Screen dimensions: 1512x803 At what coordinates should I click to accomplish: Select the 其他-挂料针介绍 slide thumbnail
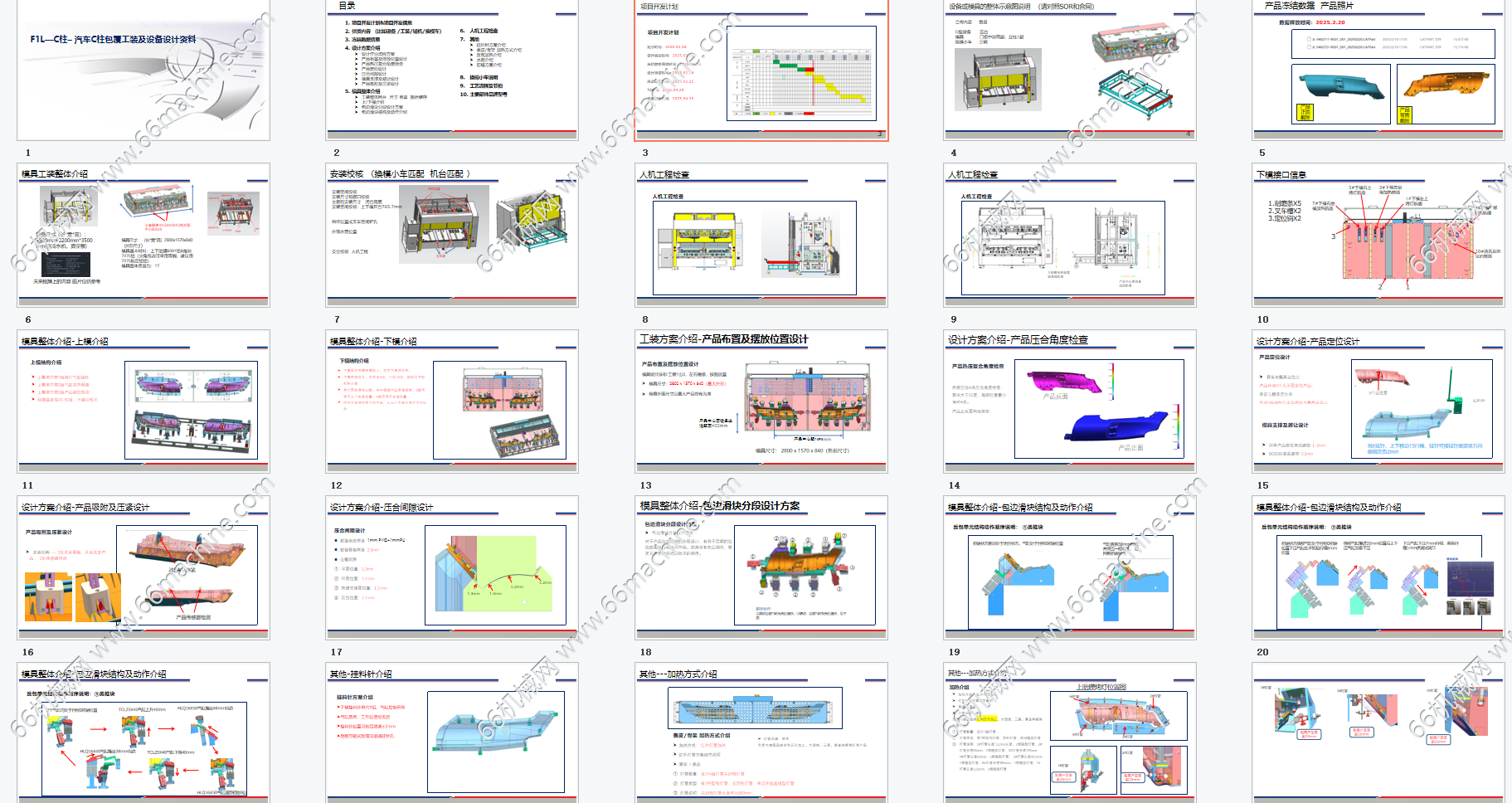tap(452, 732)
